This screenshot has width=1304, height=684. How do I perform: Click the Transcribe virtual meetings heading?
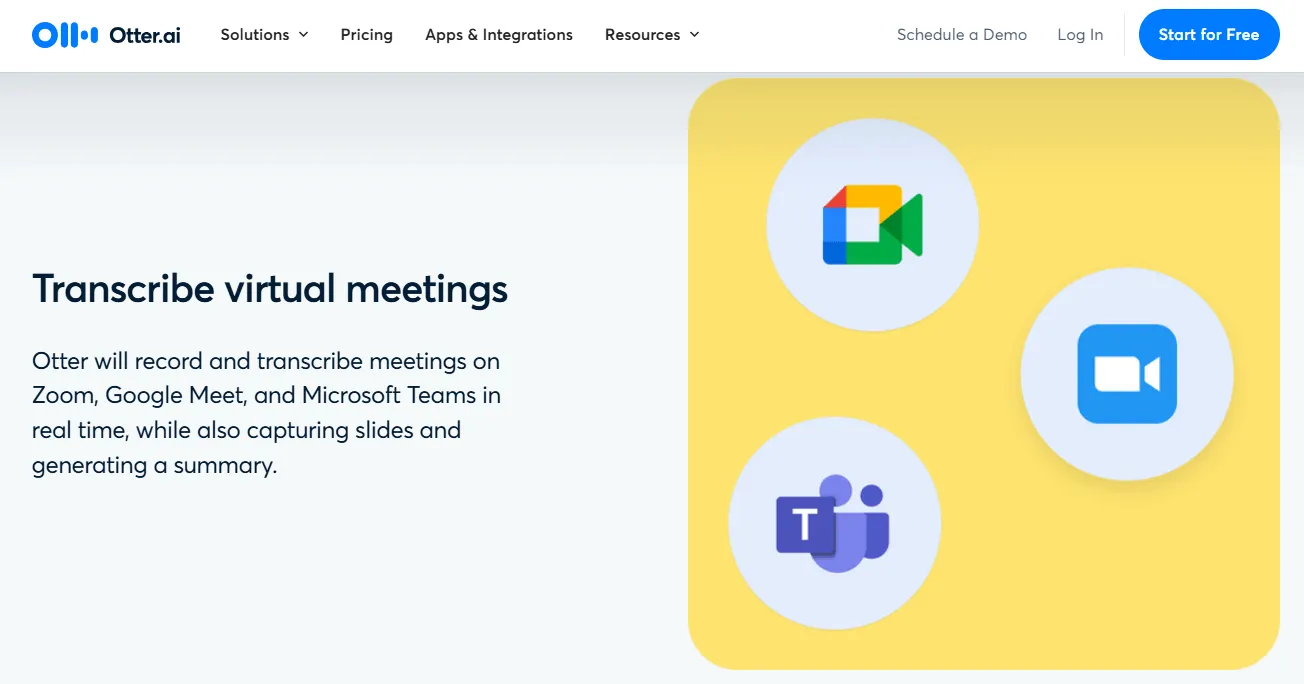coord(270,289)
